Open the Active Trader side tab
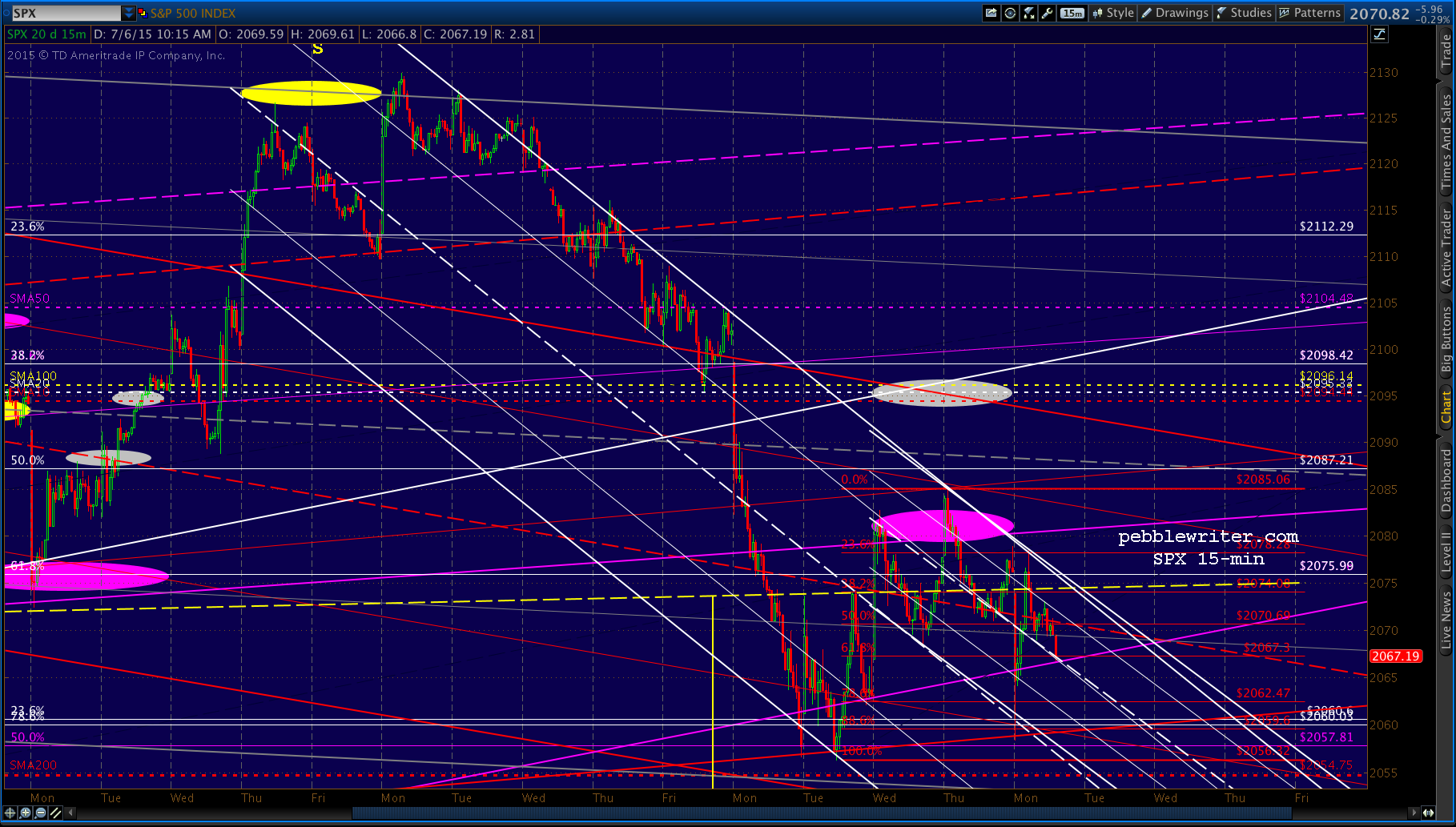Image resolution: width=1456 pixels, height=827 pixels. (1446, 247)
